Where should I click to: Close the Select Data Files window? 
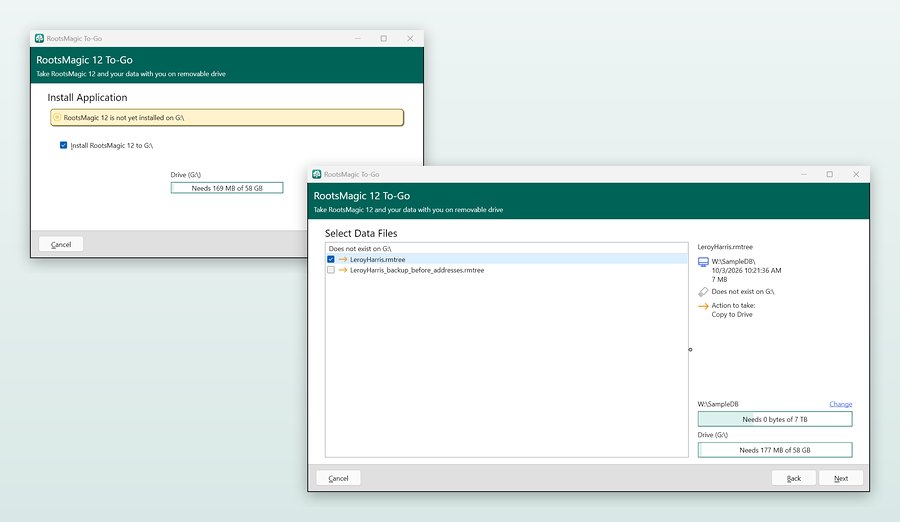(x=856, y=174)
